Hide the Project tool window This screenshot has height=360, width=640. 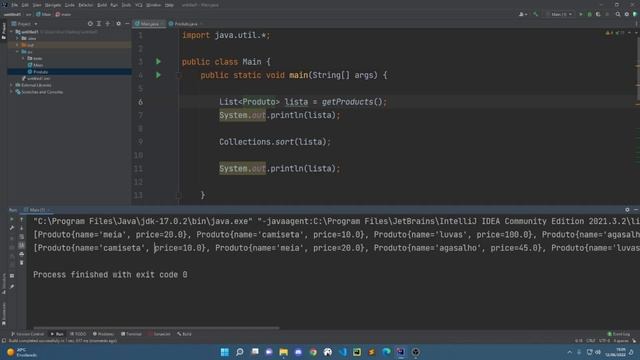click(x=127, y=24)
